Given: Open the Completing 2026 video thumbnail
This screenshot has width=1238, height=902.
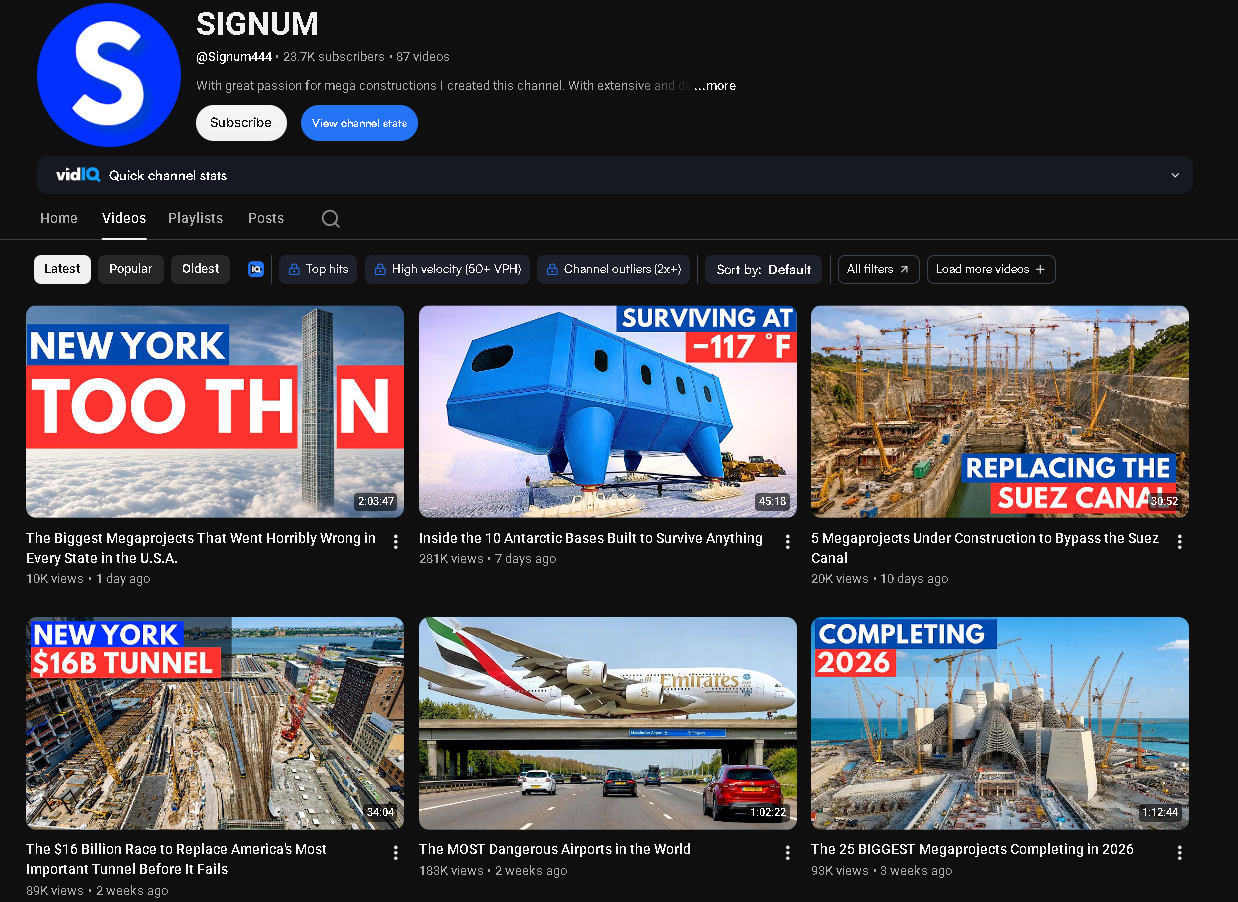Looking at the screenshot, I should pyautogui.click(x=1000, y=723).
